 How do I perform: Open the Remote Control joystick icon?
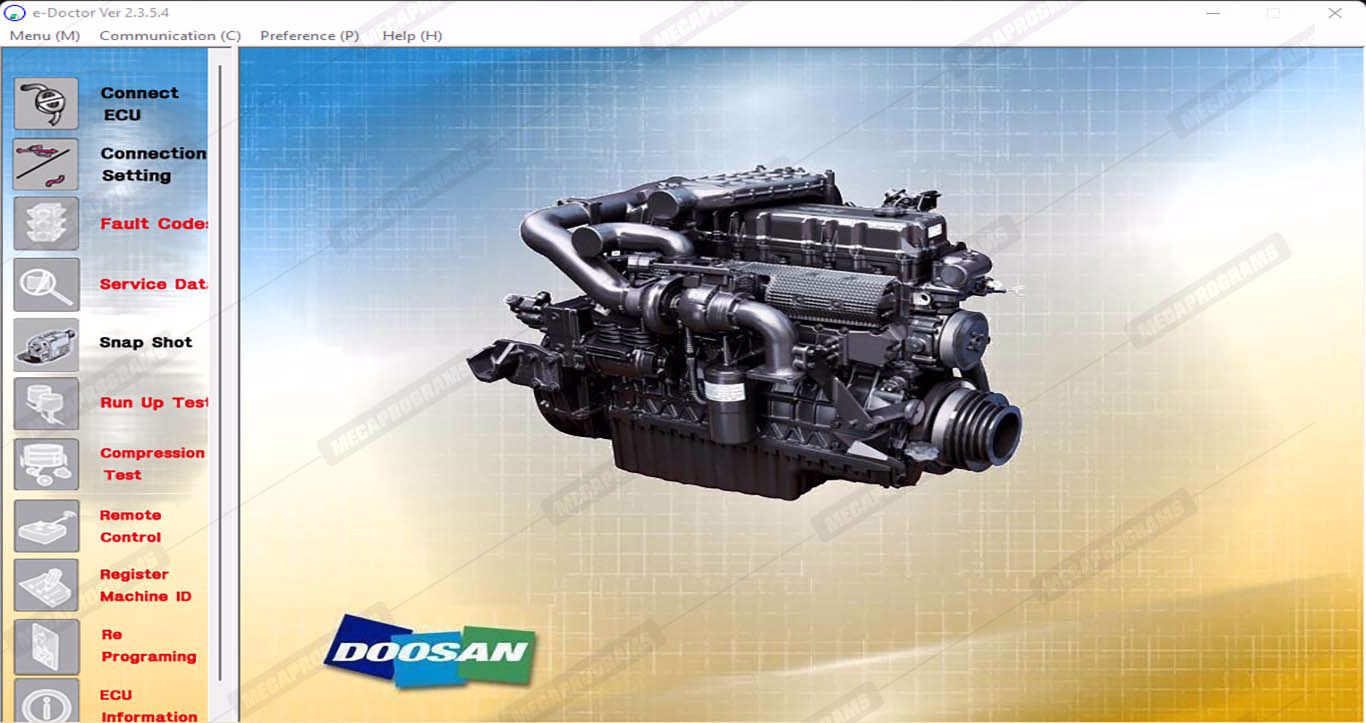click(46, 526)
